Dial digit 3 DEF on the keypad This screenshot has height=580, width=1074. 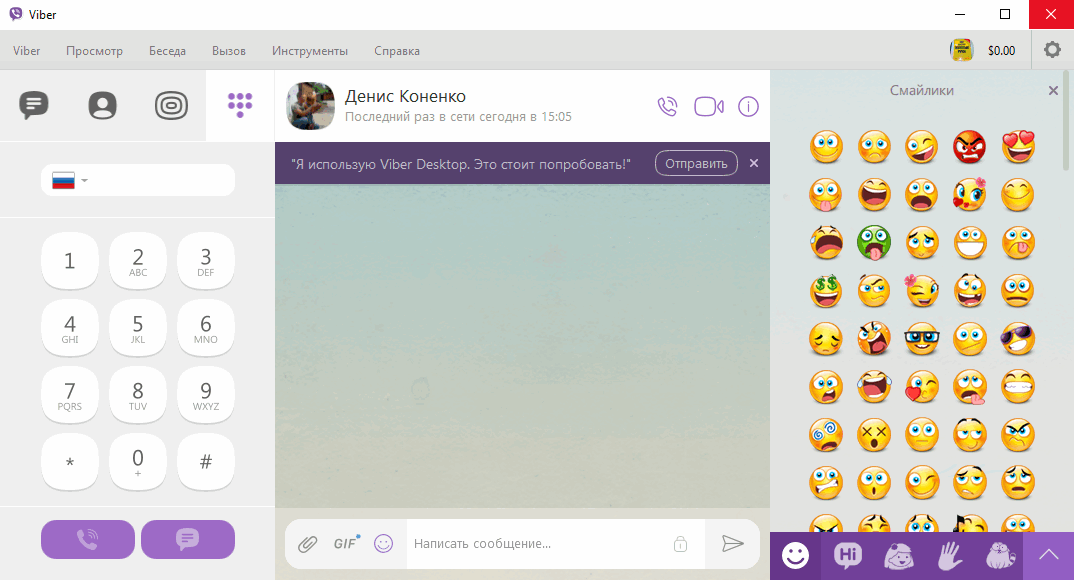pos(205,261)
